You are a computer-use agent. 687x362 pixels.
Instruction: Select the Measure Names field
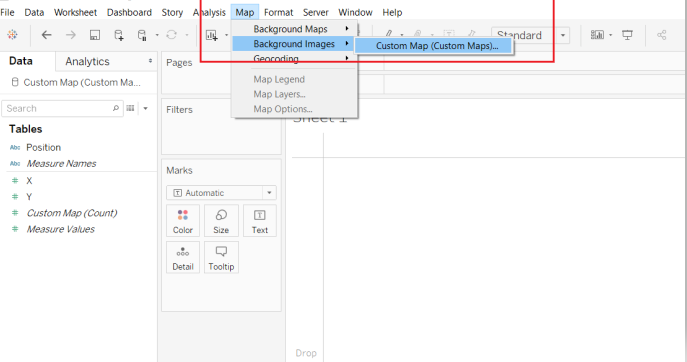(61, 163)
